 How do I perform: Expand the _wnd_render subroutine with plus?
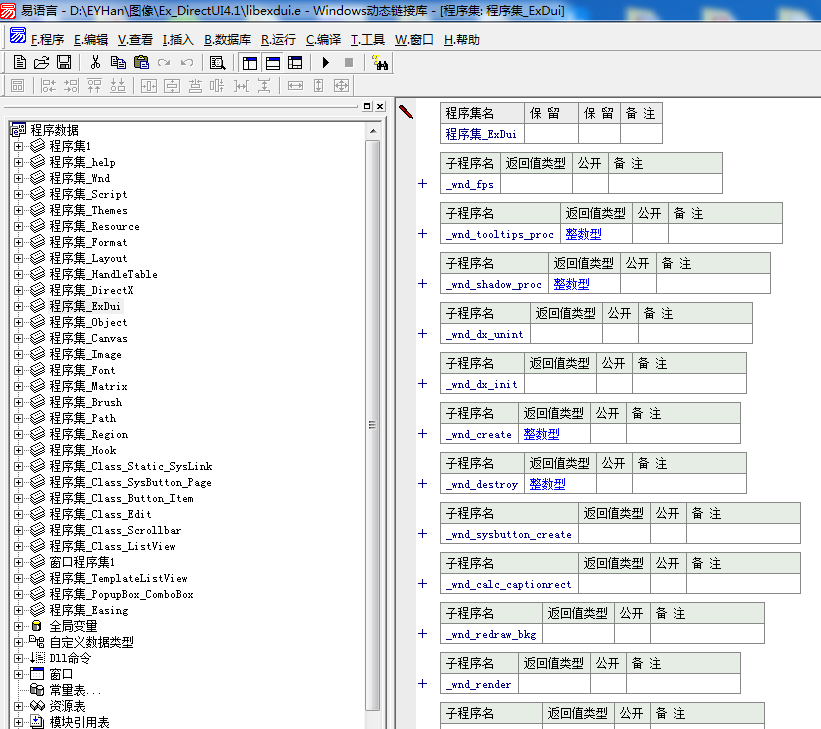(423, 683)
